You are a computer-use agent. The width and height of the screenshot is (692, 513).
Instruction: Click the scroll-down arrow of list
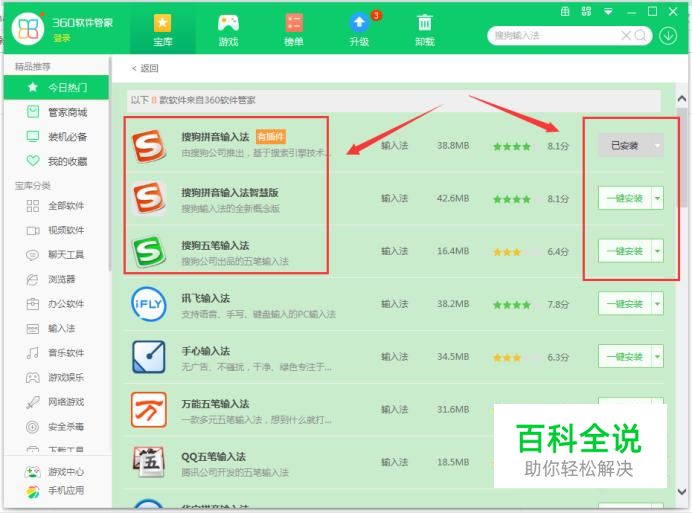(682, 491)
